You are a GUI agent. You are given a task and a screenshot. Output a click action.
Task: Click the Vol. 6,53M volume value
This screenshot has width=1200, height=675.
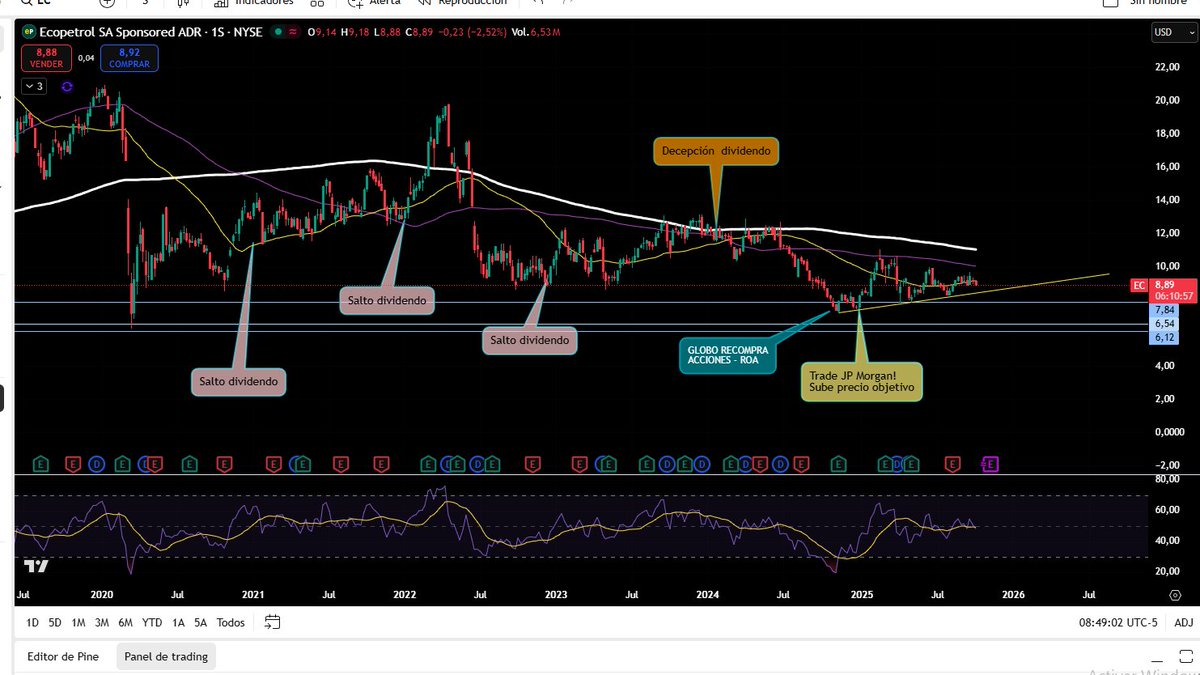coord(536,32)
